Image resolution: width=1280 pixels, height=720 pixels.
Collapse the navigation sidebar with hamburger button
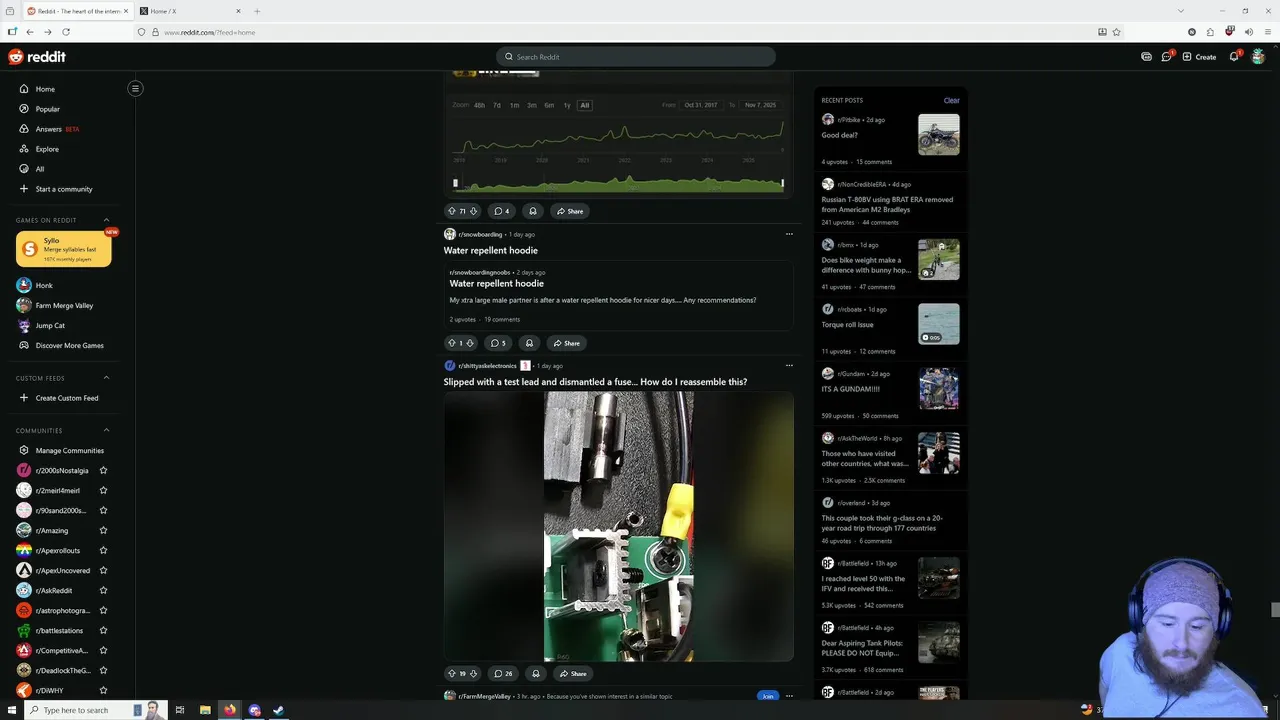tap(135, 88)
